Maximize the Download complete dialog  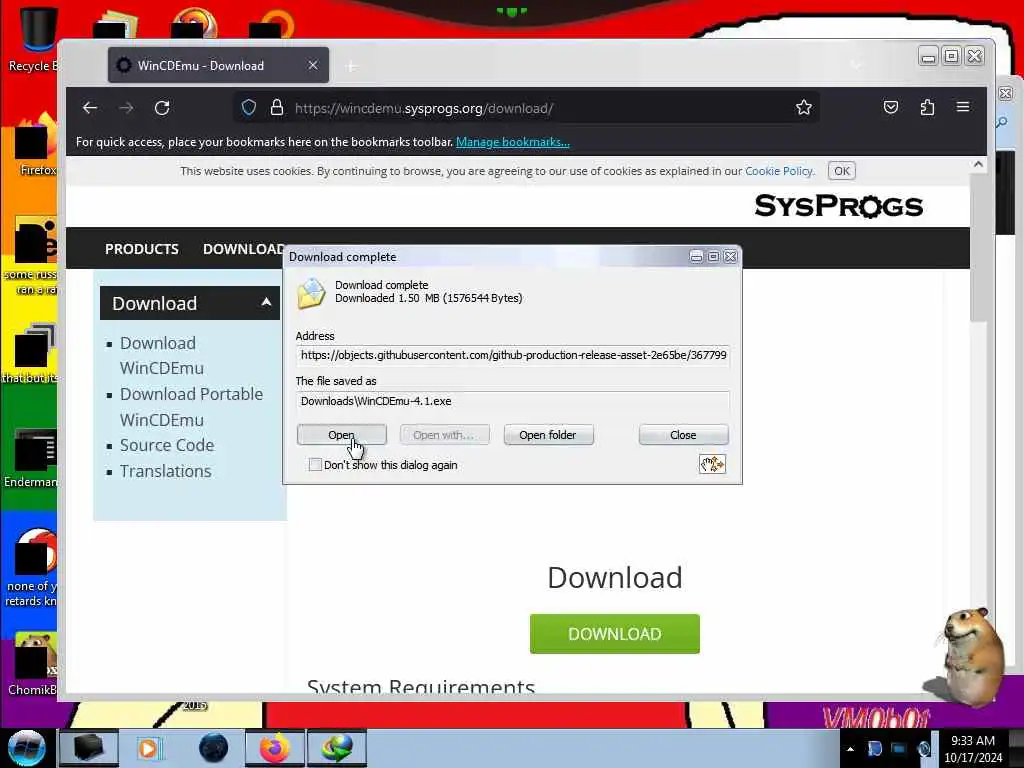(713, 257)
